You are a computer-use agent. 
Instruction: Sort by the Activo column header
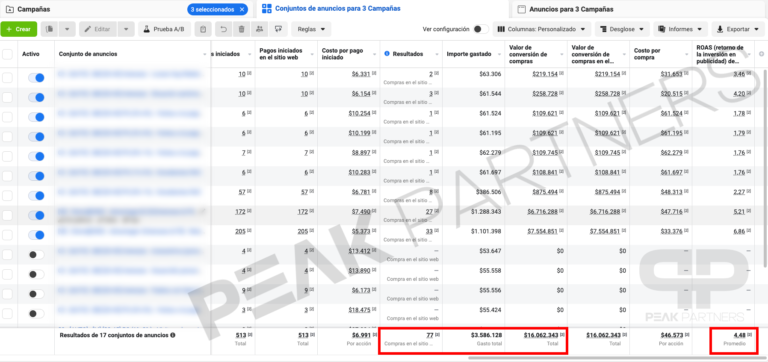(31, 54)
